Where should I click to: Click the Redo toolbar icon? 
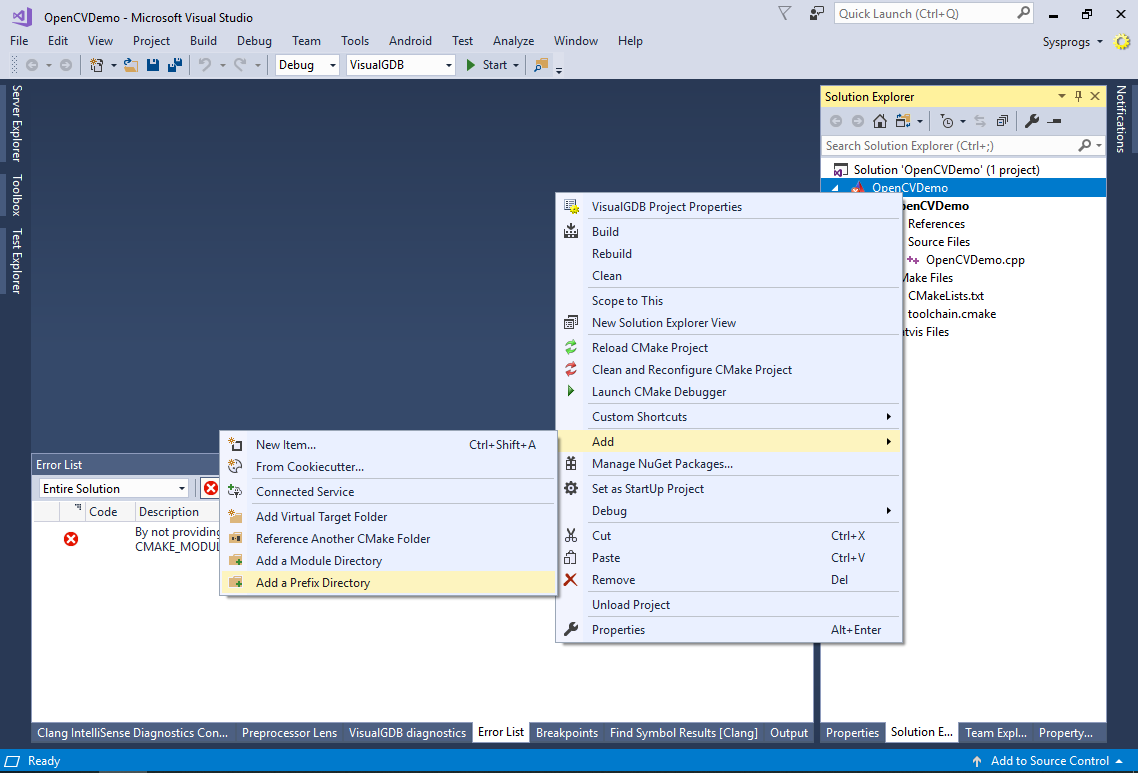click(240, 65)
